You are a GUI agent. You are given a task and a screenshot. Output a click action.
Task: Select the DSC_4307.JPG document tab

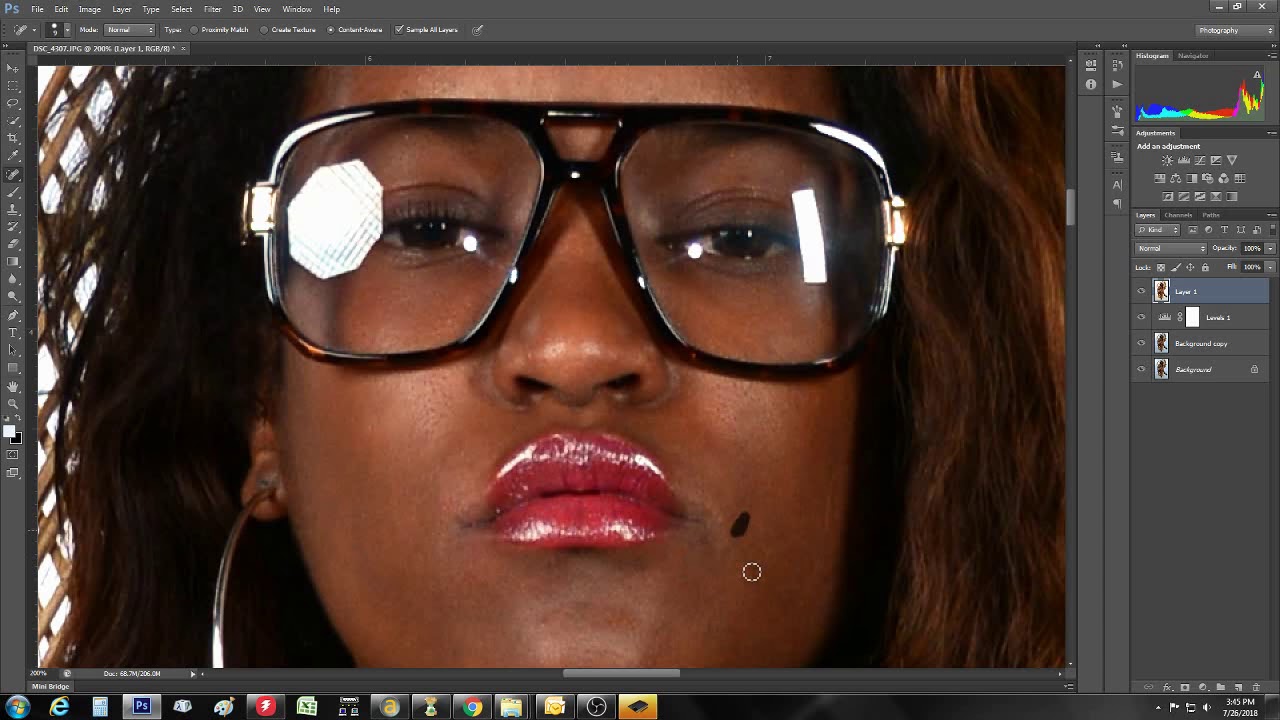pos(103,48)
